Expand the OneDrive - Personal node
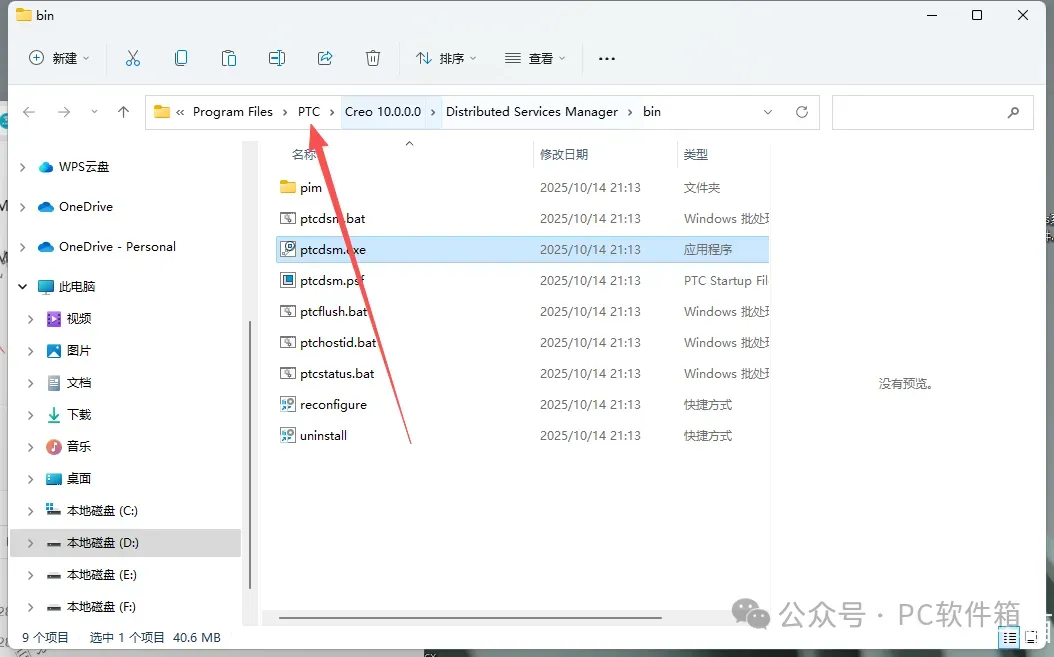The height and width of the screenshot is (657, 1054). [22, 247]
